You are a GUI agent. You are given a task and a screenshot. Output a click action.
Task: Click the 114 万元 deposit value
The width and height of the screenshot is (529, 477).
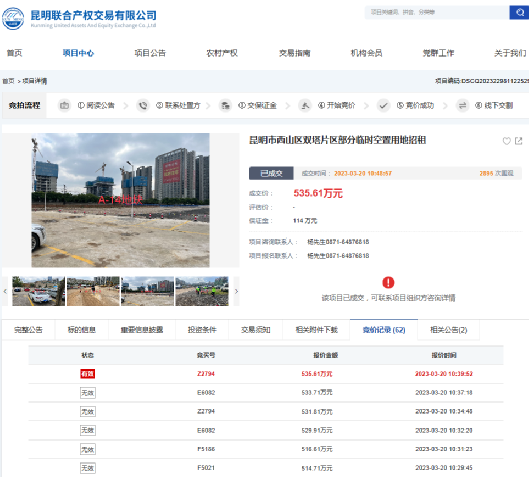click(x=305, y=221)
